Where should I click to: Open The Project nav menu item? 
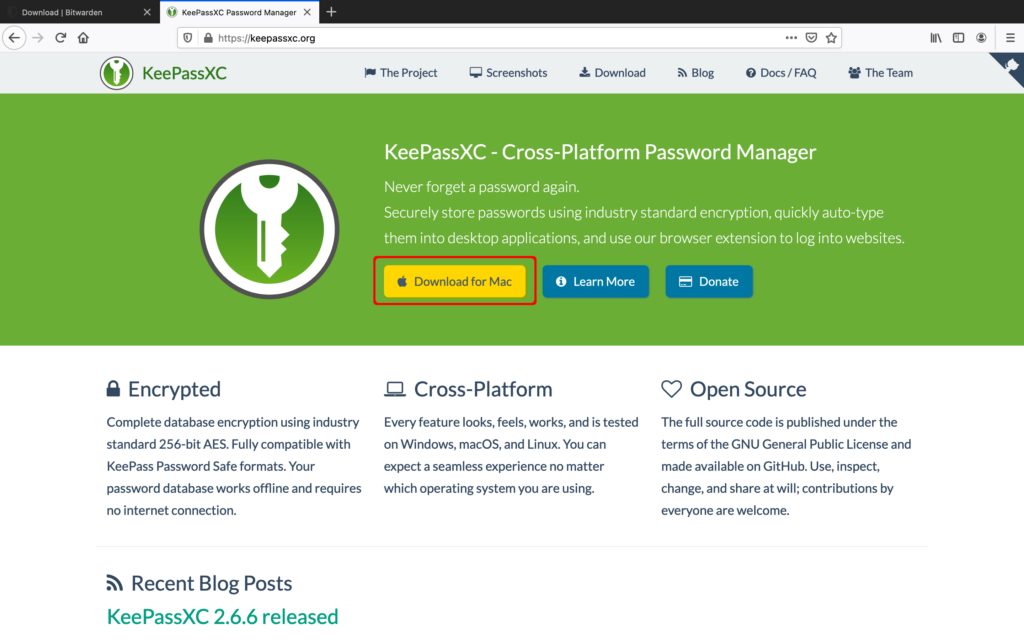400,72
